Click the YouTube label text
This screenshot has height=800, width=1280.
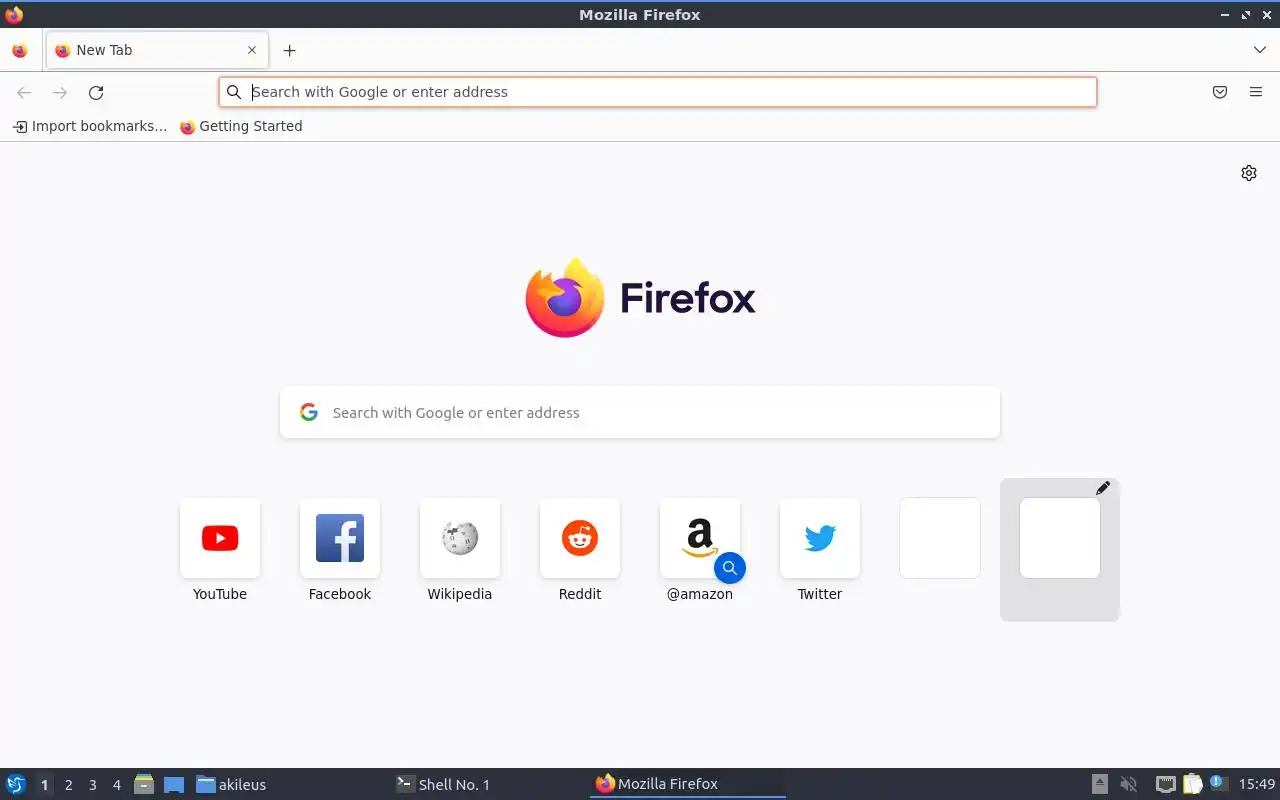tap(220, 594)
